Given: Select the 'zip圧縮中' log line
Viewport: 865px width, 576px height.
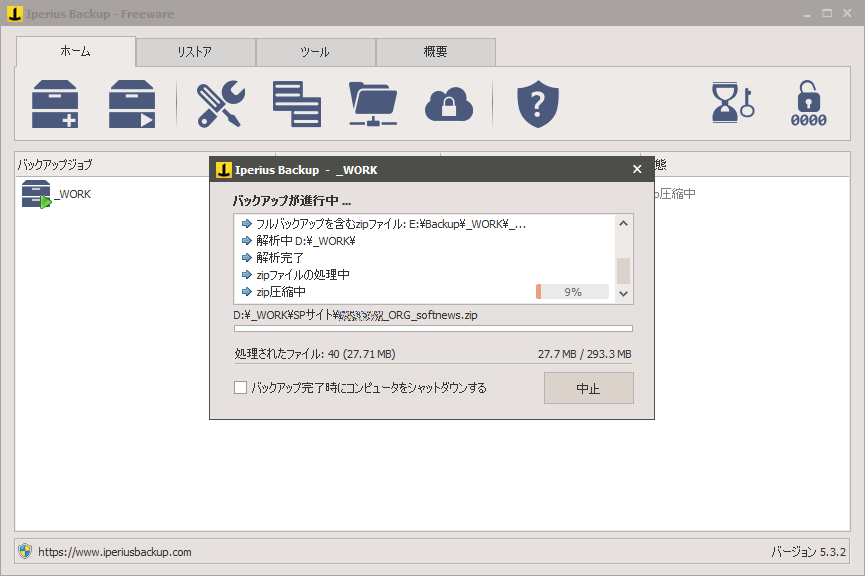Looking at the screenshot, I should point(274,292).
